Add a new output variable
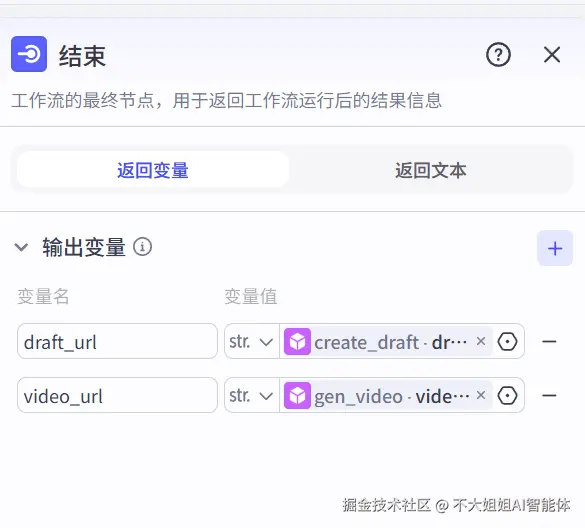585x528 pixels. point(555,248)
